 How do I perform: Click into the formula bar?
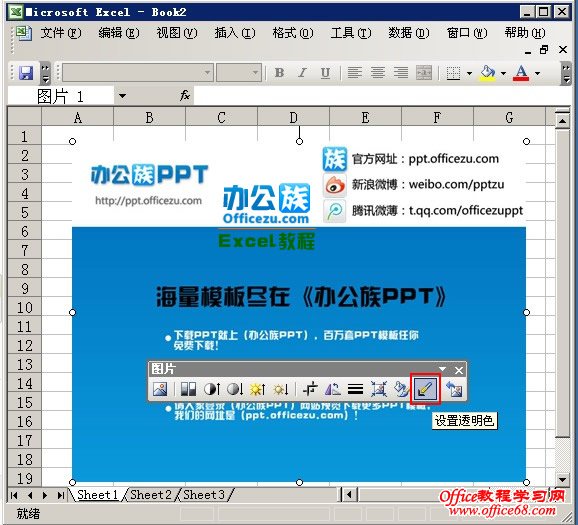pyautogui.click(x=382, y=96)
